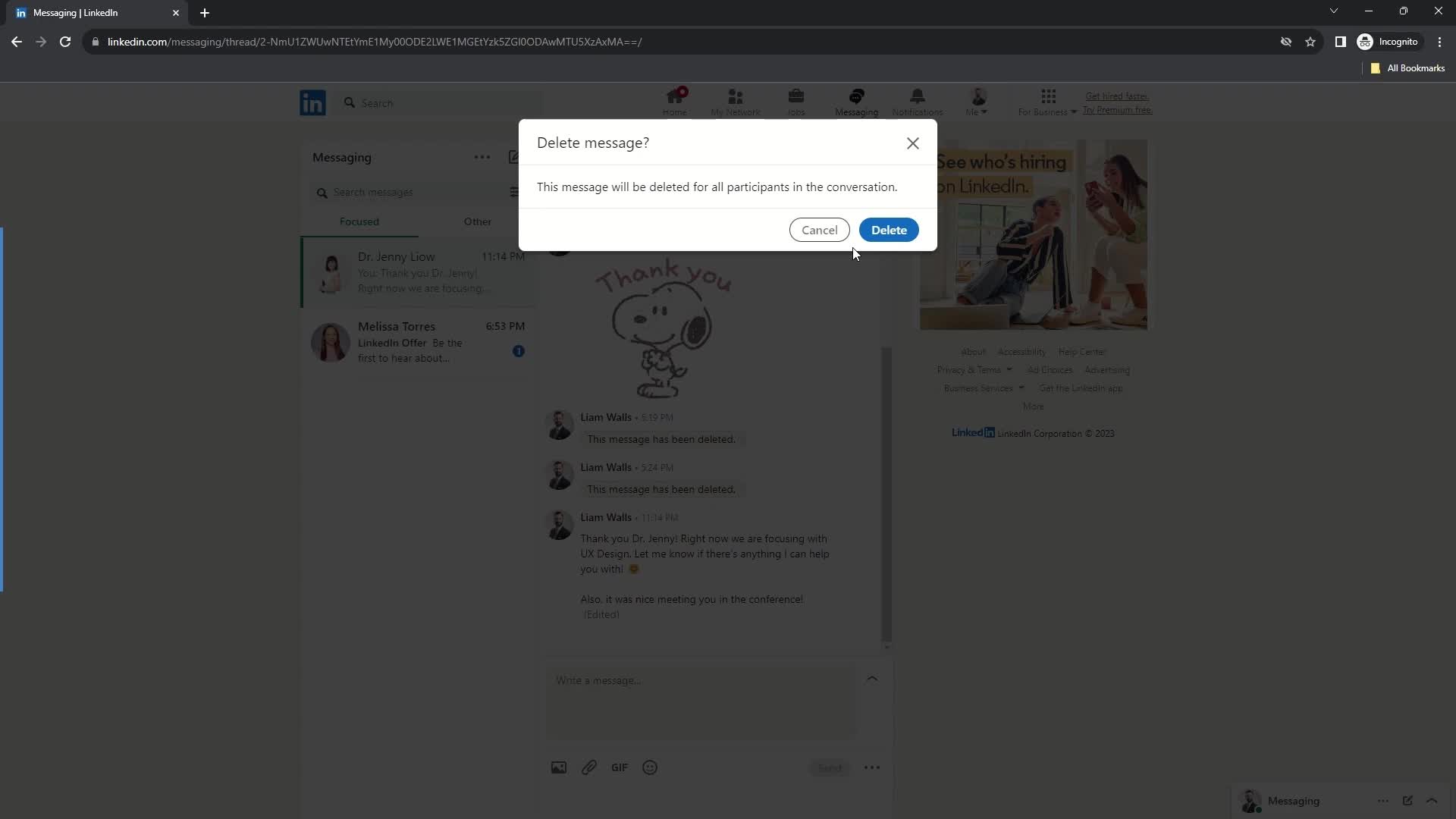
Task: Open Ad Choices footer link
Action: (1050, 370)
